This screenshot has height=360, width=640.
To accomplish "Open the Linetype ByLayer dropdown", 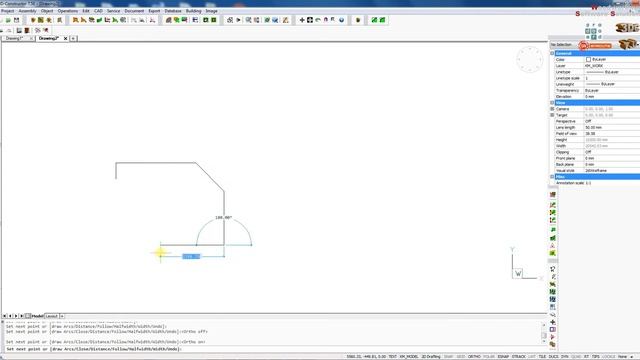I will click(611, 72).
